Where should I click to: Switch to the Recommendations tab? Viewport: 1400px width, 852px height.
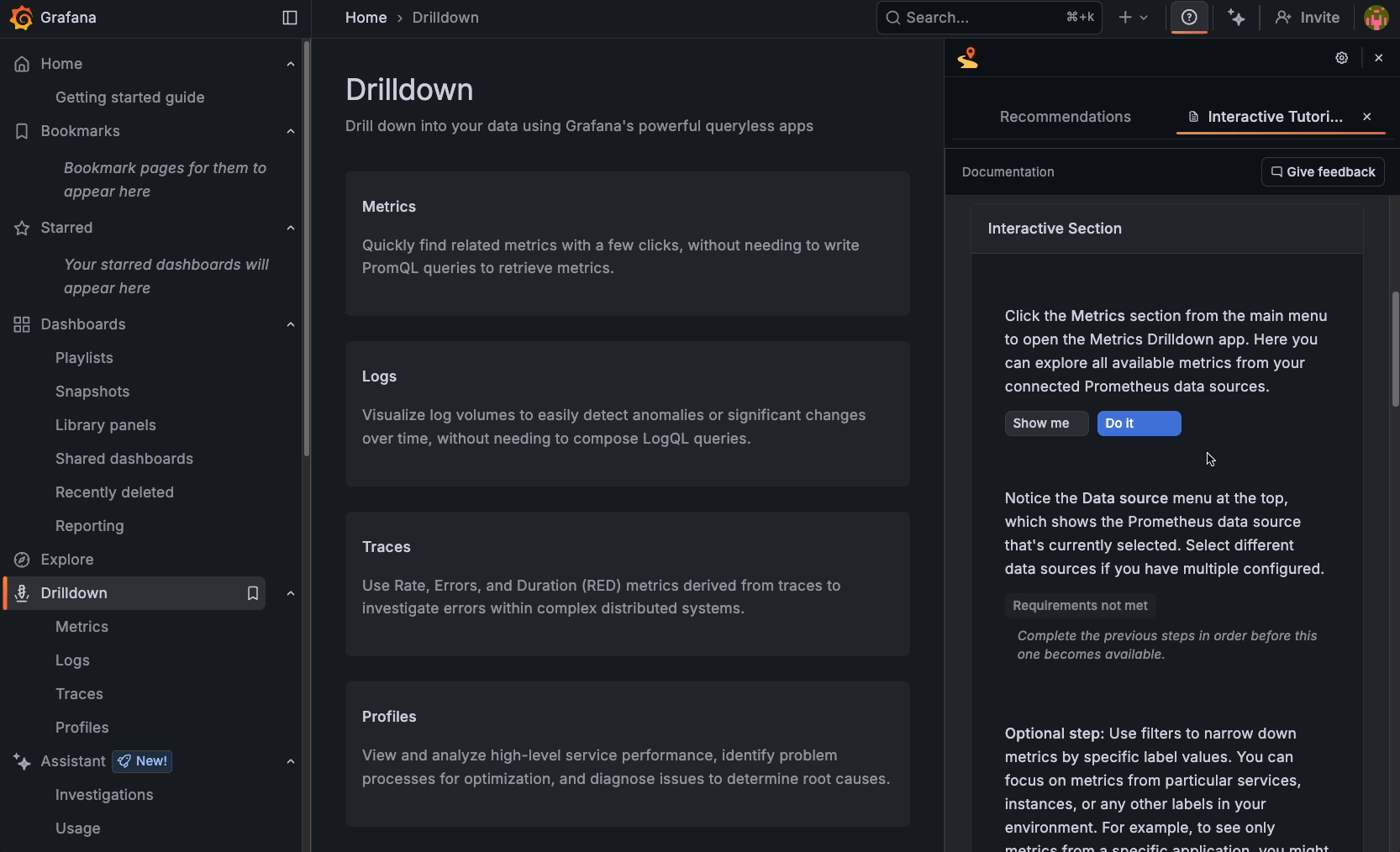[1064, 117]
